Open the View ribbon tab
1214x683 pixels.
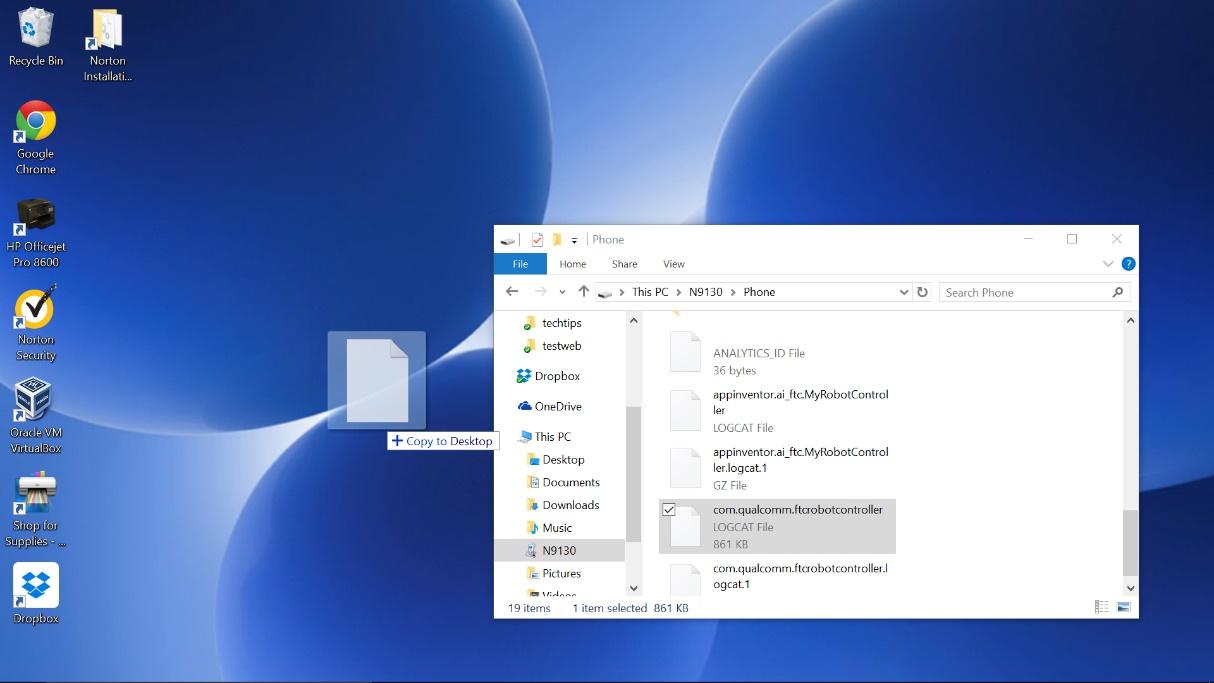674,264
